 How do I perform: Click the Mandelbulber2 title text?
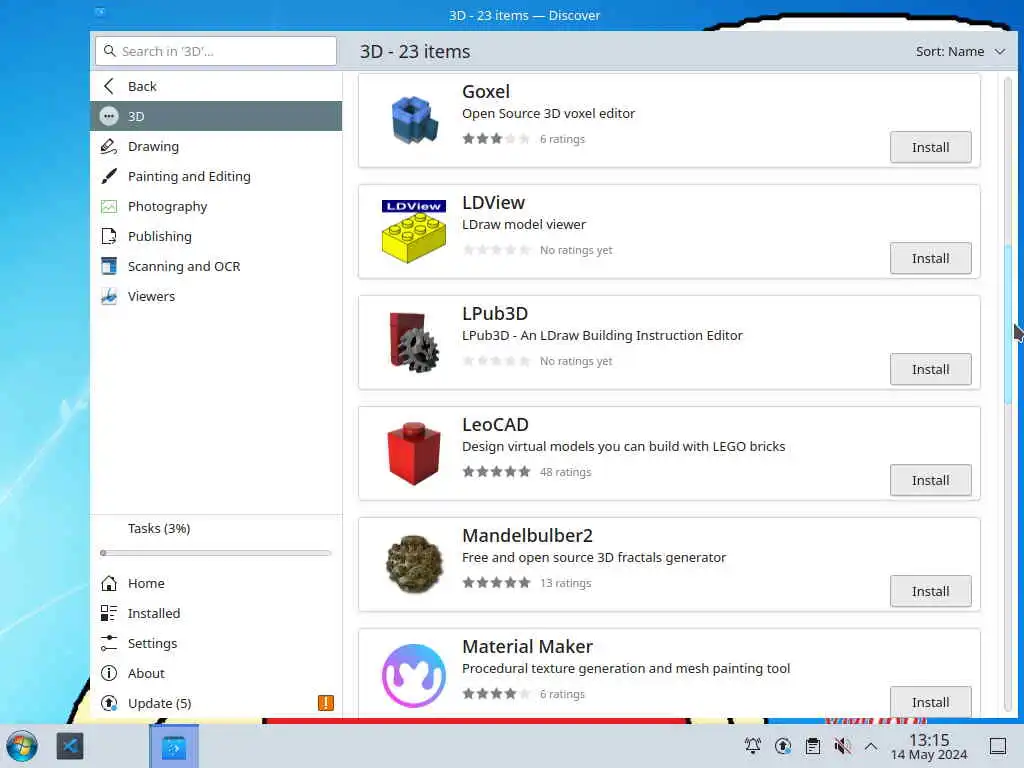tap(527, 536)
